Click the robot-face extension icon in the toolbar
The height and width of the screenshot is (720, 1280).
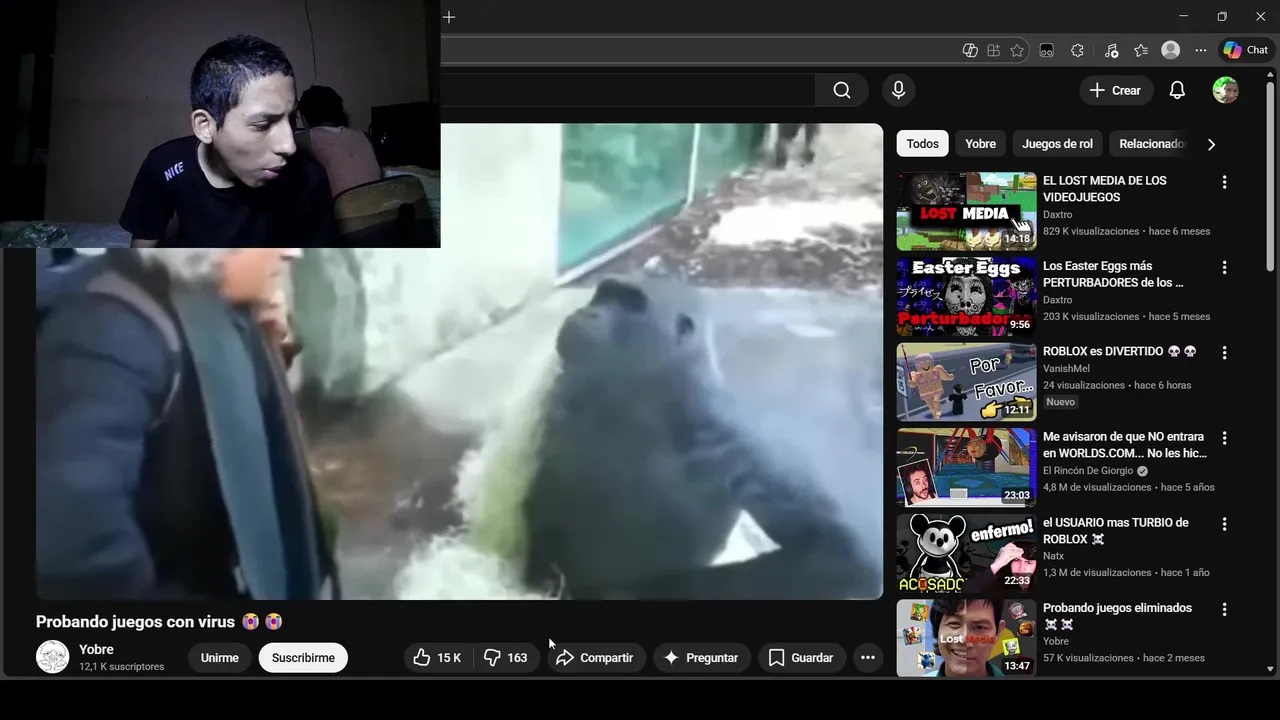[1047, 50]
